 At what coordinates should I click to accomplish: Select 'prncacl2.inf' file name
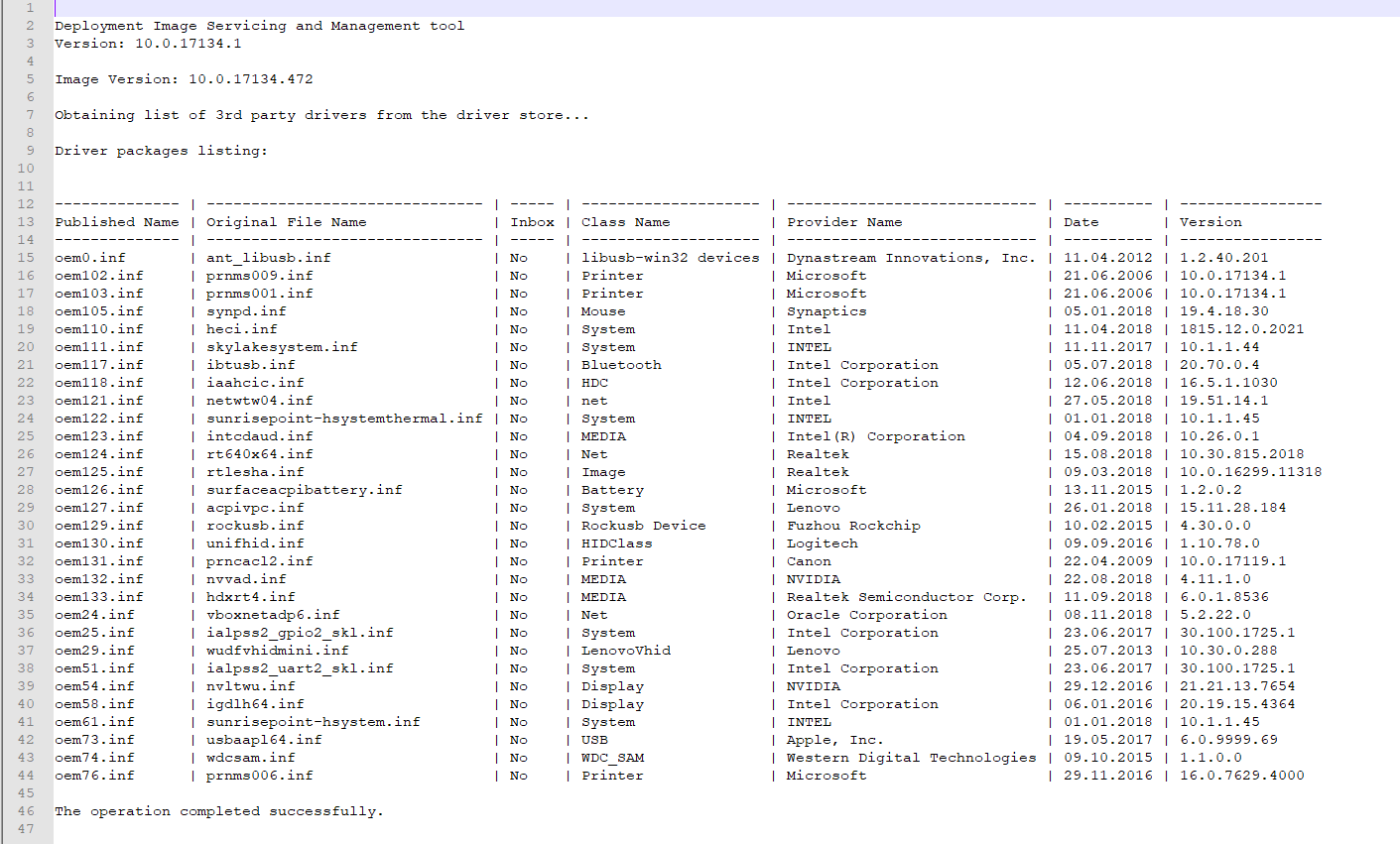259,561
